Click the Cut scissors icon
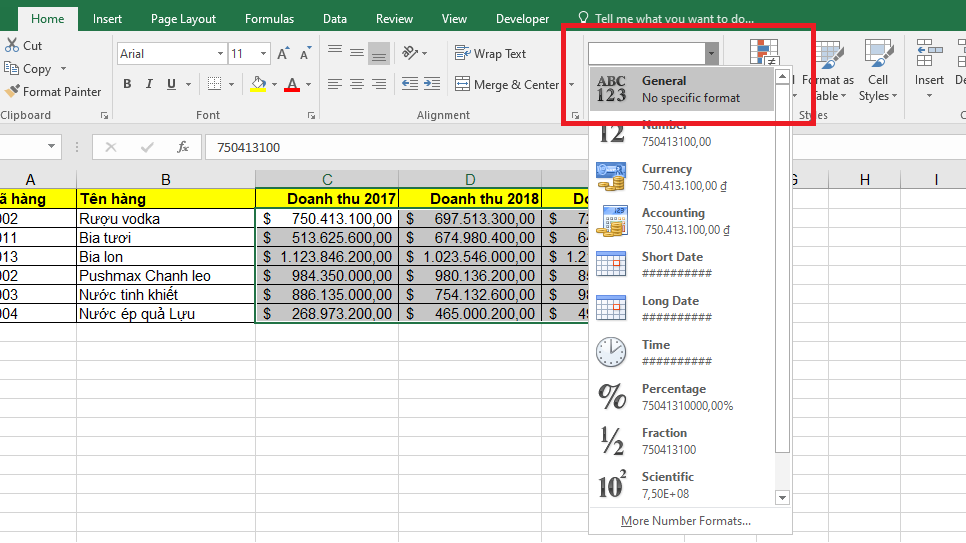 12,45
